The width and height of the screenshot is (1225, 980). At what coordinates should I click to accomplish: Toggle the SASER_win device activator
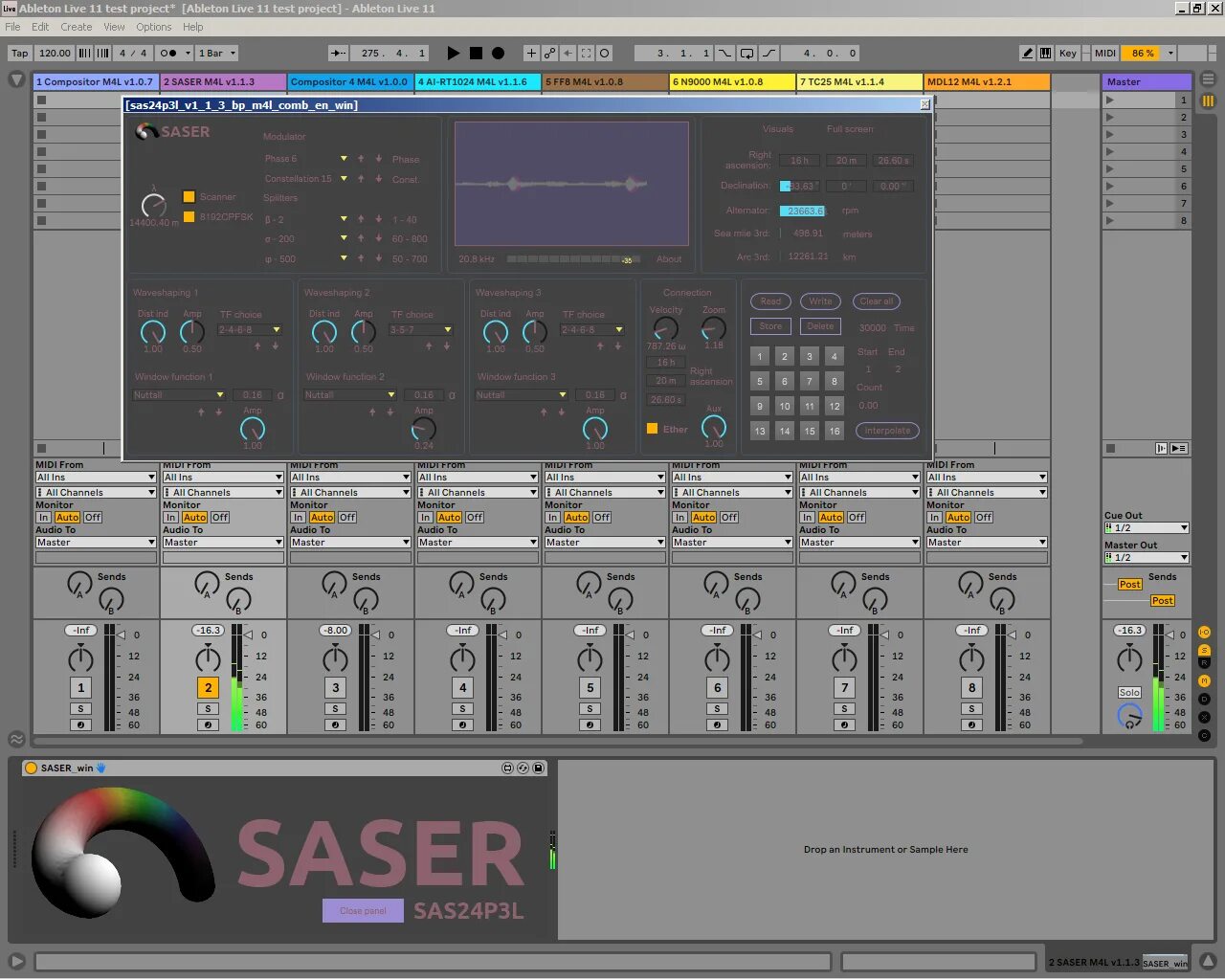pos(31,768)
